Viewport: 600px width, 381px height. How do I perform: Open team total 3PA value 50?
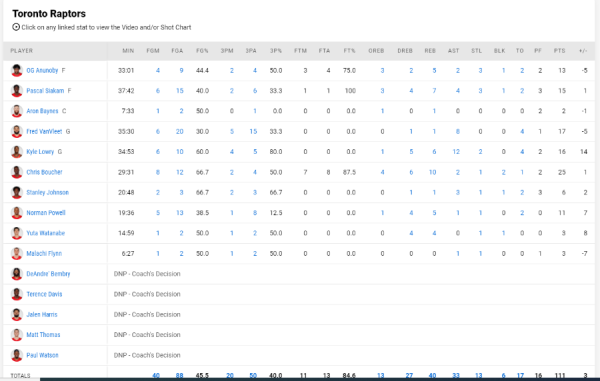pos(253,376)
